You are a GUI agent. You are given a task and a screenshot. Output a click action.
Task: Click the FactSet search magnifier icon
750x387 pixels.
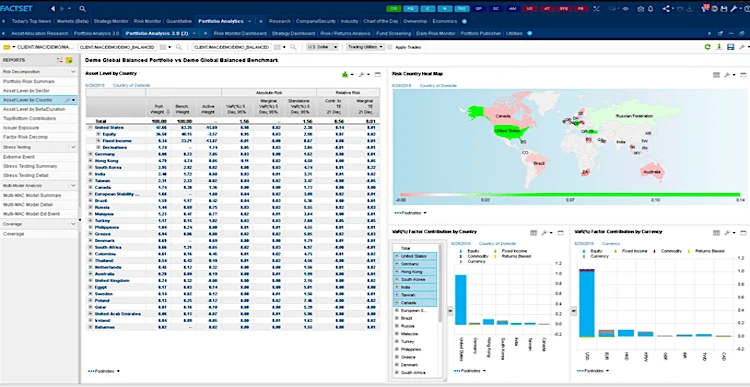[x=82, y=9]
